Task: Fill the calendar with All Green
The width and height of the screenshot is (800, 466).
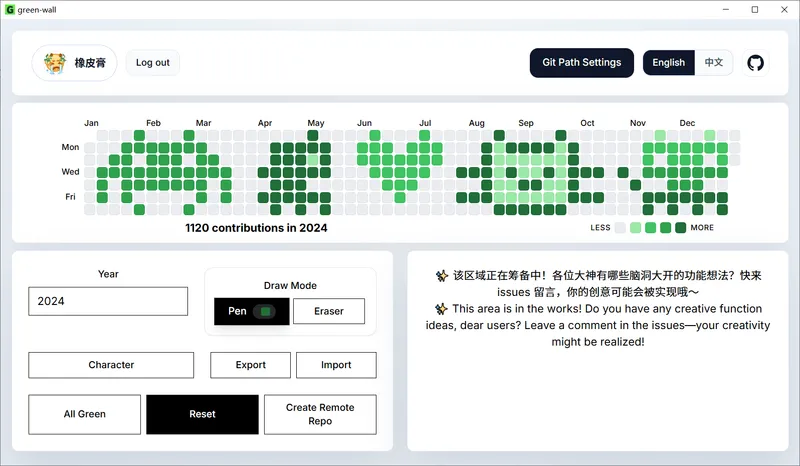Action: click(85, 414)
